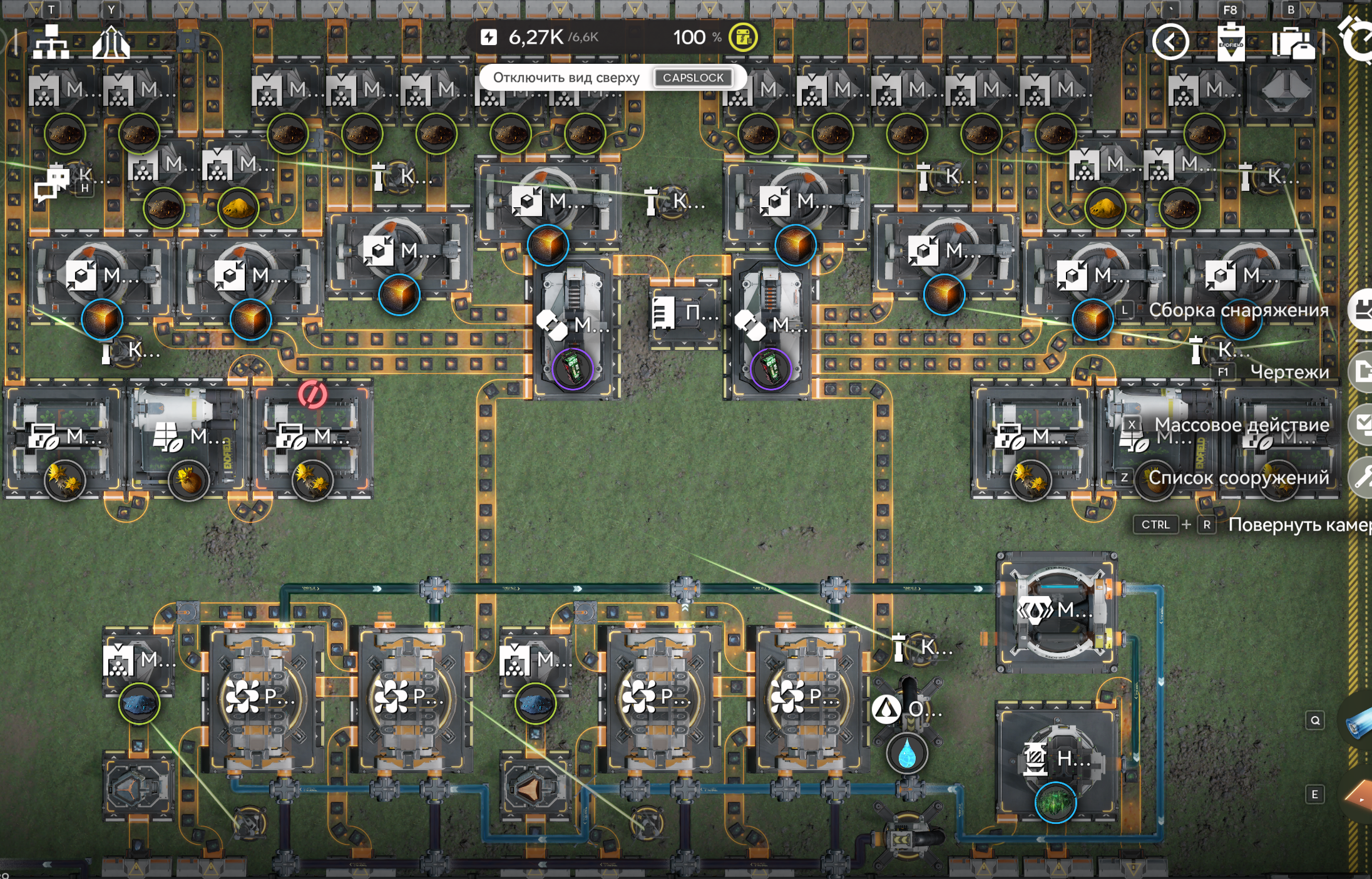Image resolution: width=1372 pixels, height=879 pixels.
Task: Select the Н... press building icon
Action: (x=1035, y=759)
